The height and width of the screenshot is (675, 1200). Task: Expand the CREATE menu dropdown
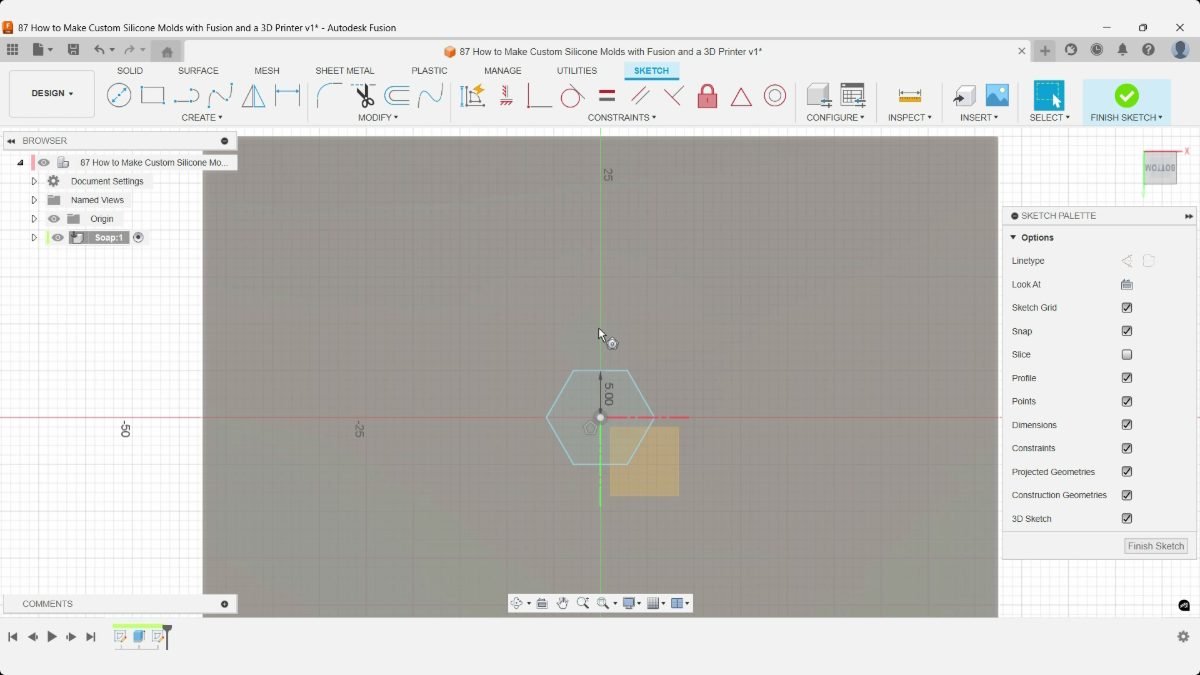pyautogui.click(x=202, y=118)
